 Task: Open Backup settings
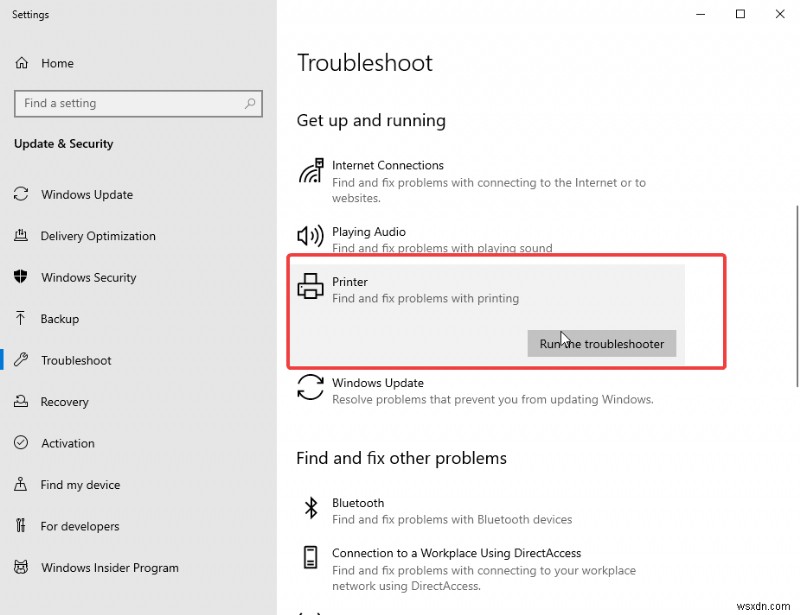tap(58, 318)
